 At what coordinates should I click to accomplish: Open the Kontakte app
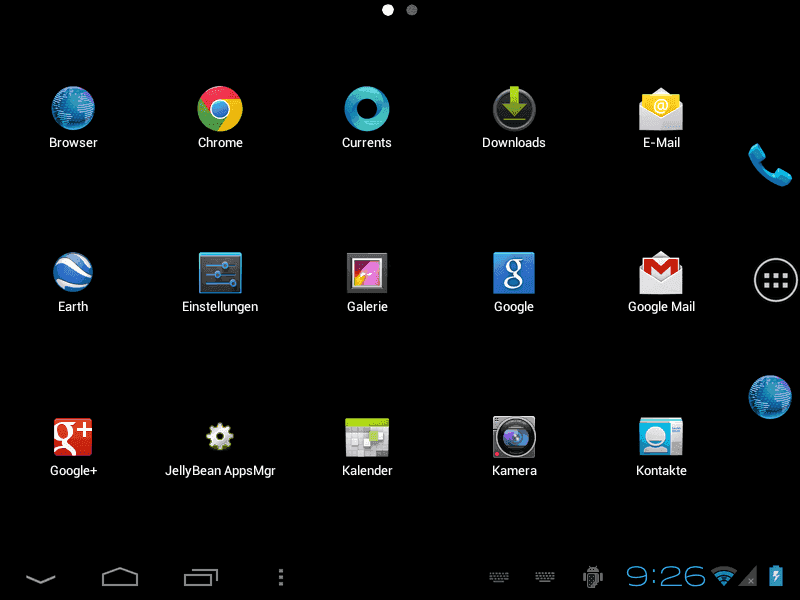coord(661,447)
